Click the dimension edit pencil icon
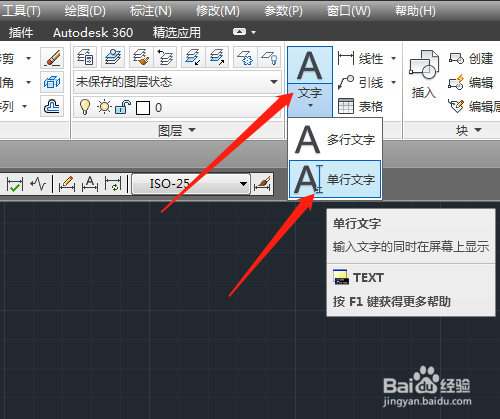500x419 pixels. (x=66, y=184)
